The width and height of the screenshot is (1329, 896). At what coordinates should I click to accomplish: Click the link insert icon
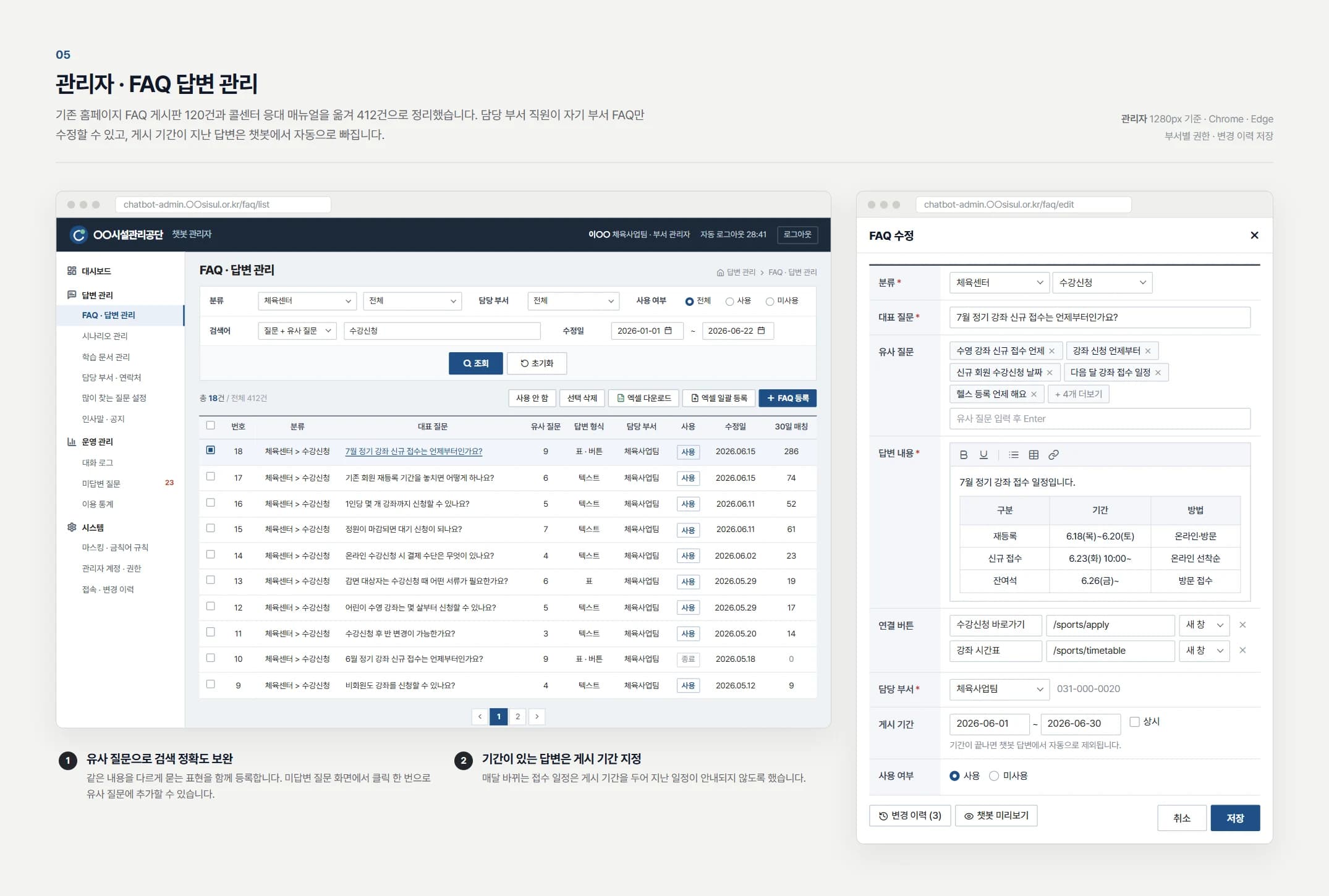(1054, 455)
